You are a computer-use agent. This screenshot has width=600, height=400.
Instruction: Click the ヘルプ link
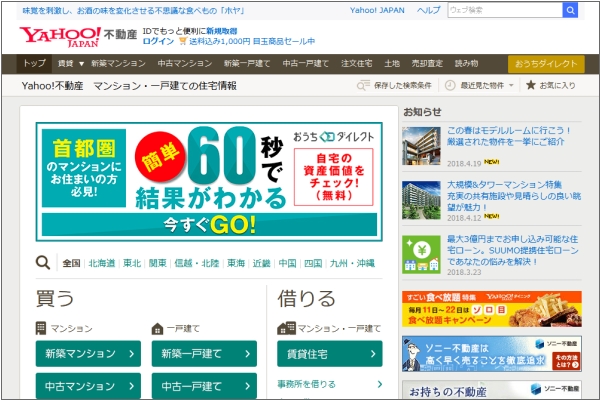tap(429, 10)
